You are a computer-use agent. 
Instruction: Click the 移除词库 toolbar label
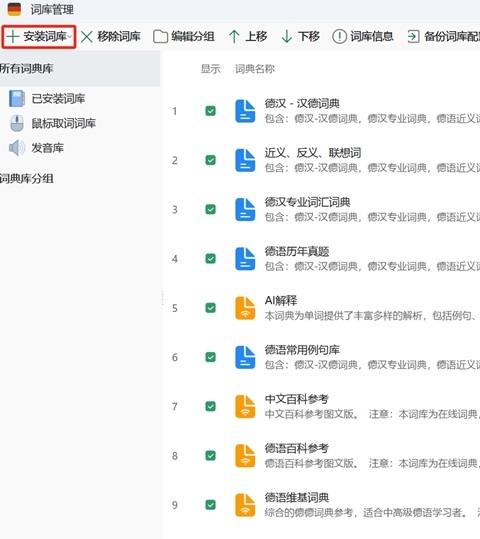tap(119, 36)
